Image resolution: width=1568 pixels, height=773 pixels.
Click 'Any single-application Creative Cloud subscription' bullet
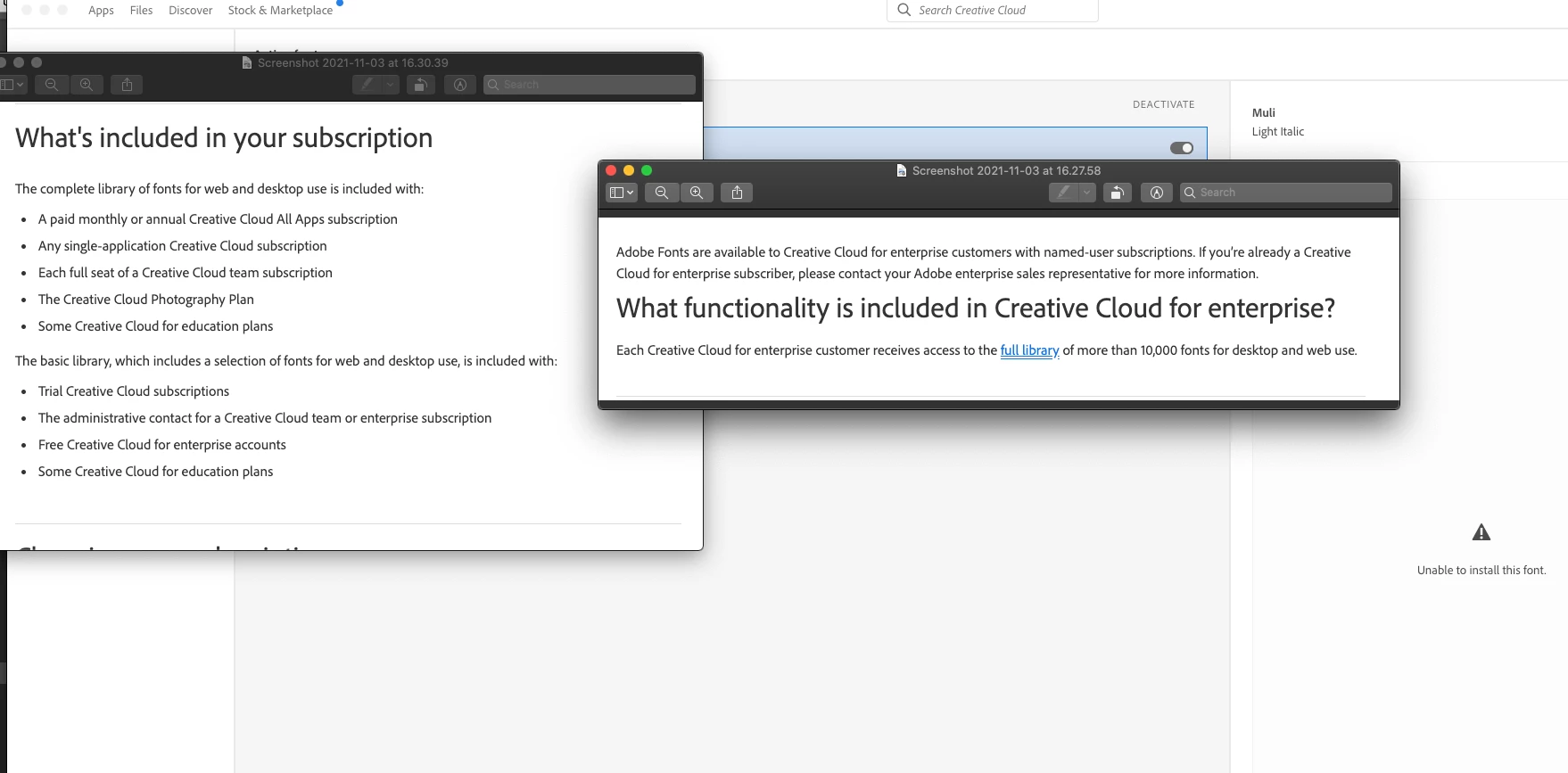(183, 246)
